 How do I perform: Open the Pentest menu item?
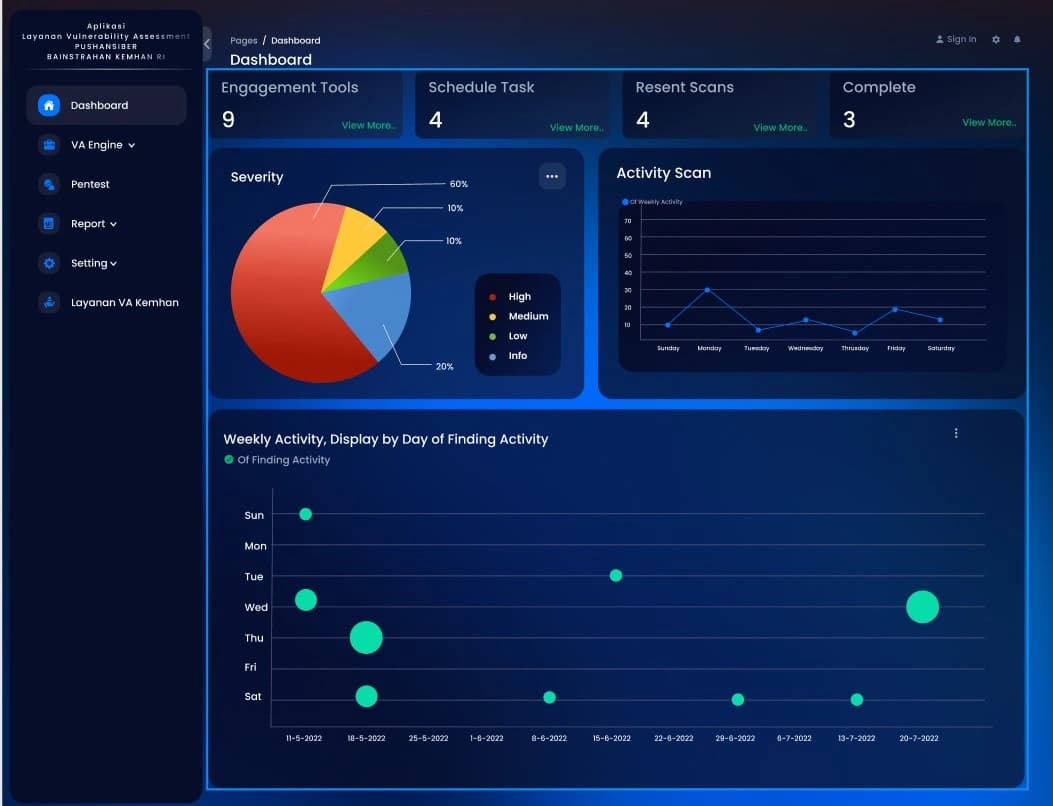coord(90,185)
